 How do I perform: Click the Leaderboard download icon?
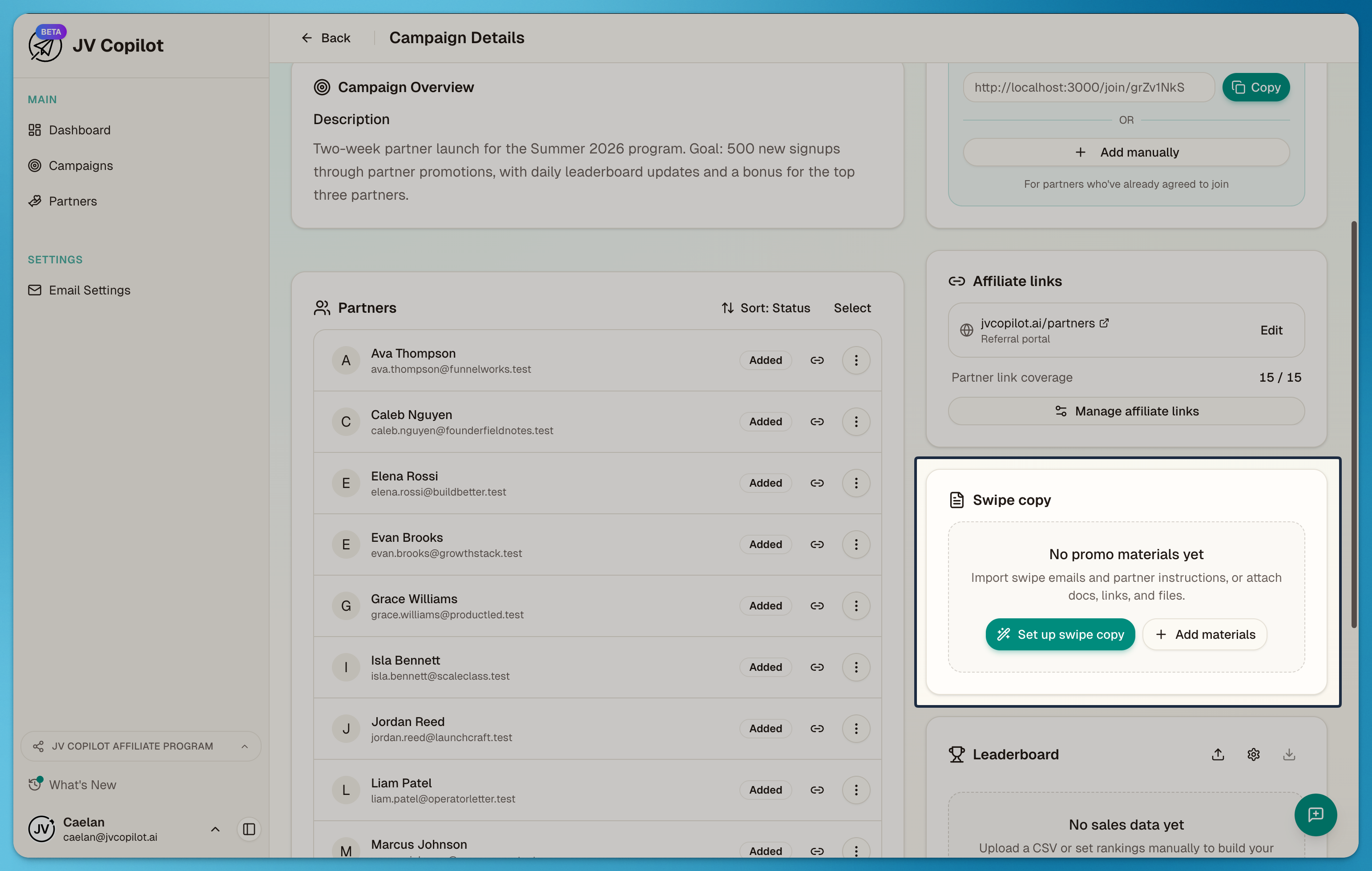pos(1289,755)
